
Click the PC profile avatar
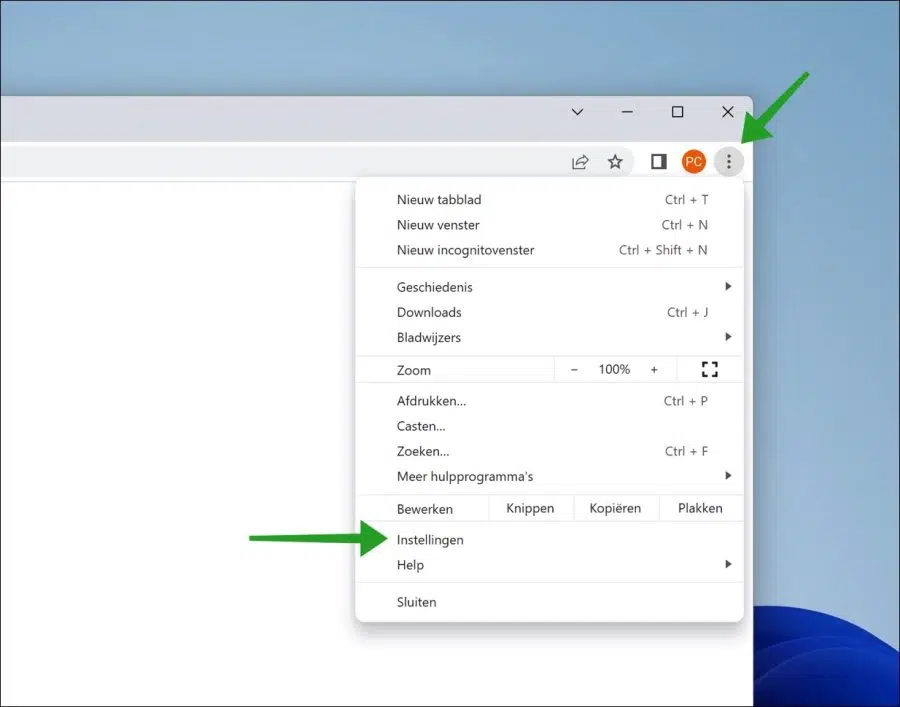[x=693, y=162]
